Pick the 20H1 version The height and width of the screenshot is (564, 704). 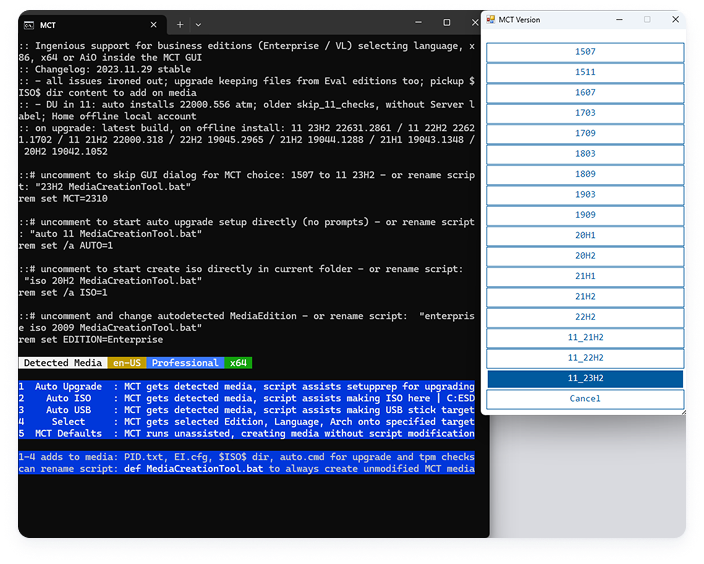(585, 236)
